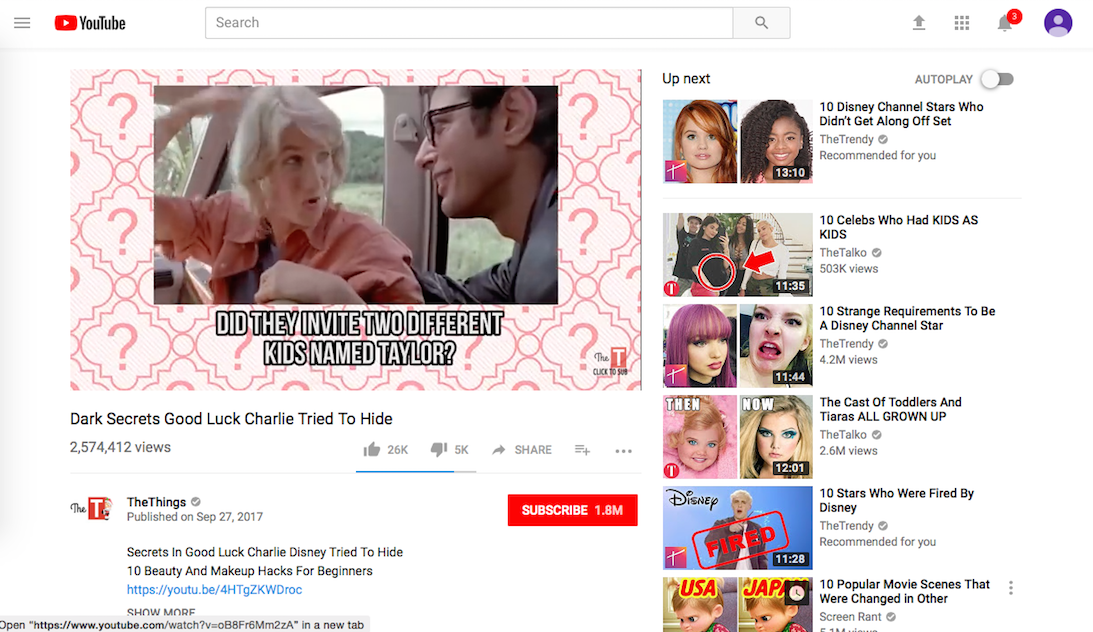The height and width of the screenshot is (632, 1093).
Task: Click the T subscribe watermark in video
Action: (611, 362)
